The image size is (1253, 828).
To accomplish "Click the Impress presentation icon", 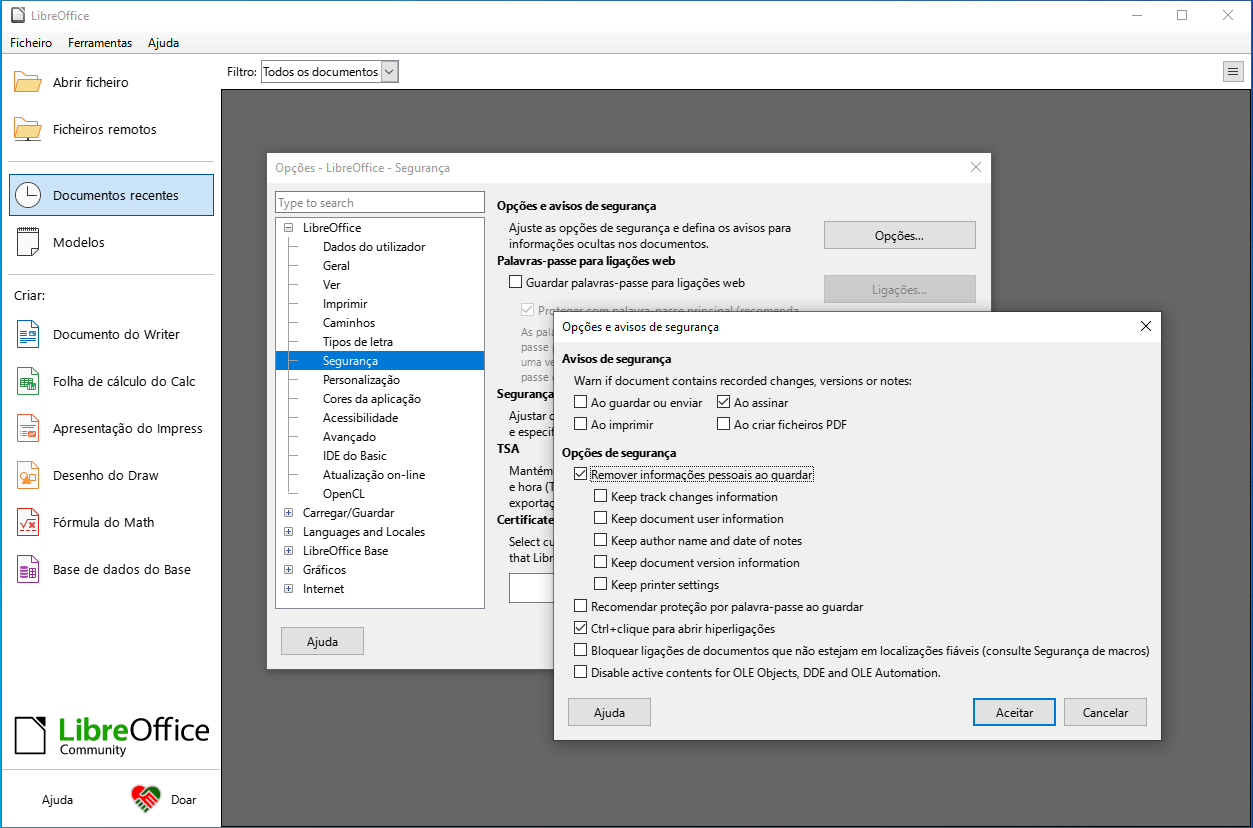I will 28,429.
